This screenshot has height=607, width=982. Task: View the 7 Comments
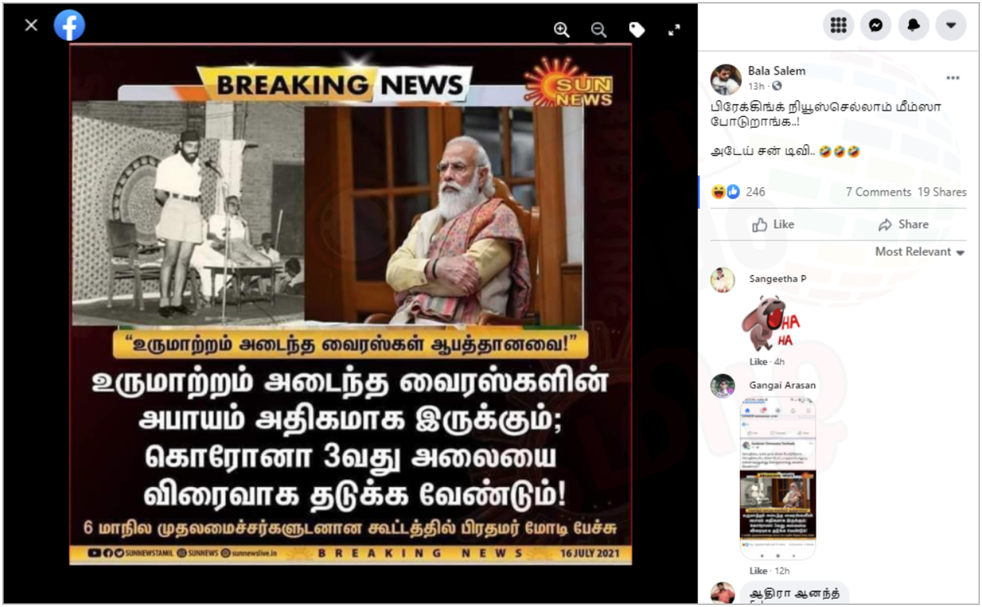click(x=878, y=192)
